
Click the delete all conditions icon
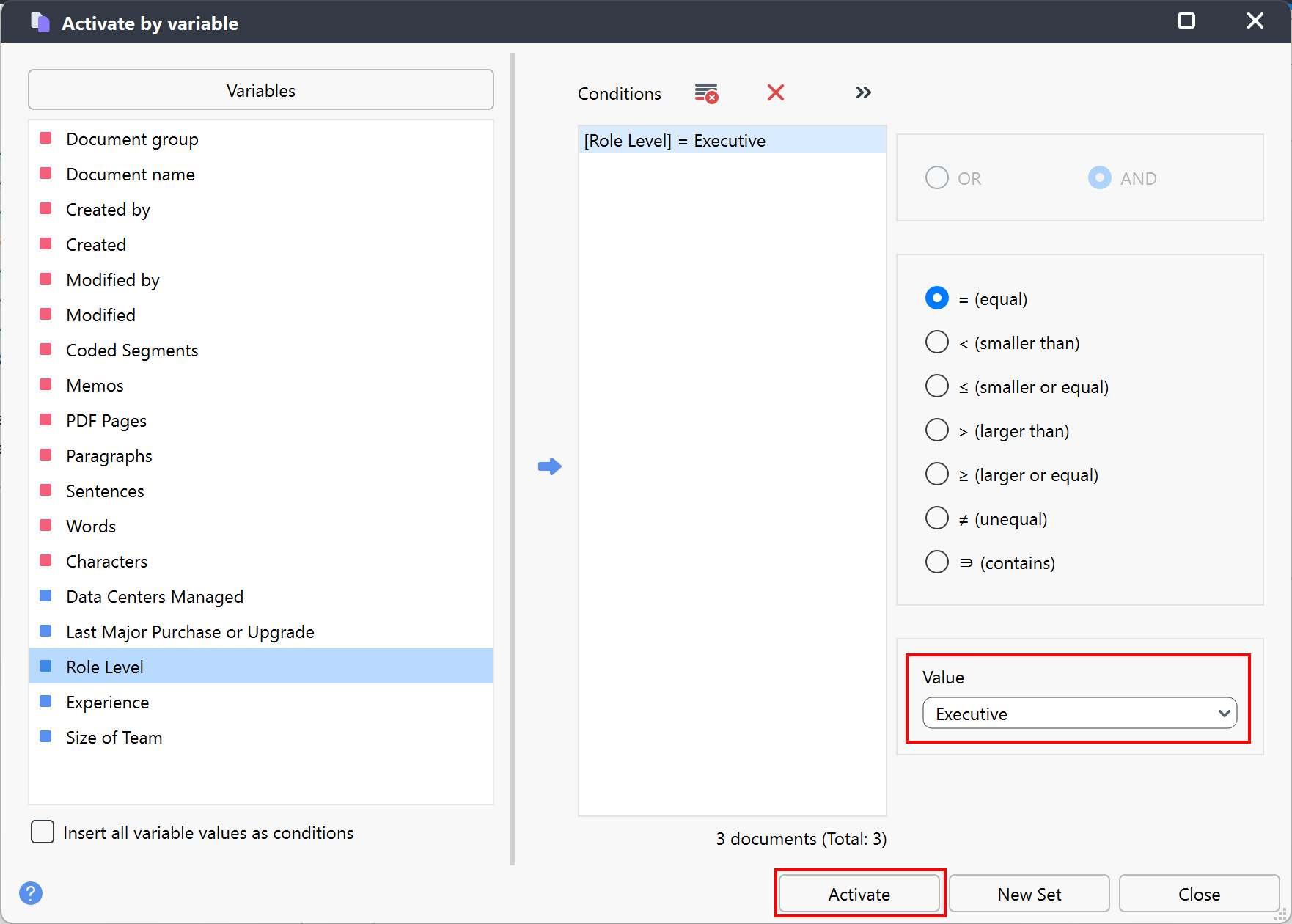706,93
